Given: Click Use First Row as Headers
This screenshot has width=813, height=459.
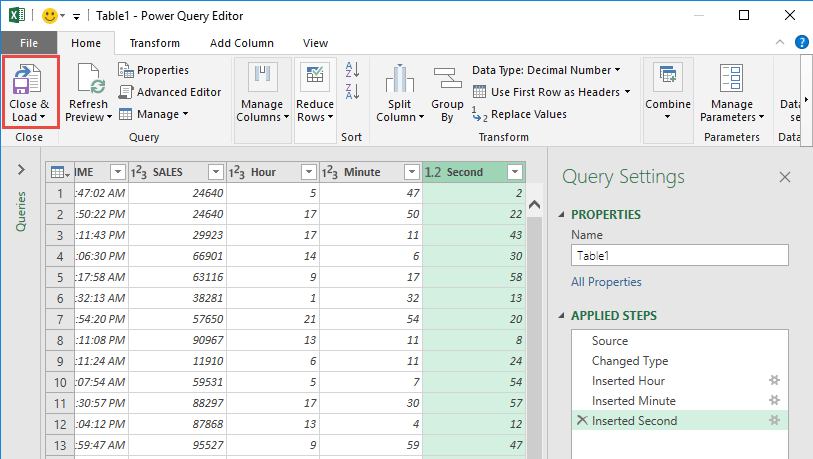Looking at the screenshot, I should tap(551, 92).
